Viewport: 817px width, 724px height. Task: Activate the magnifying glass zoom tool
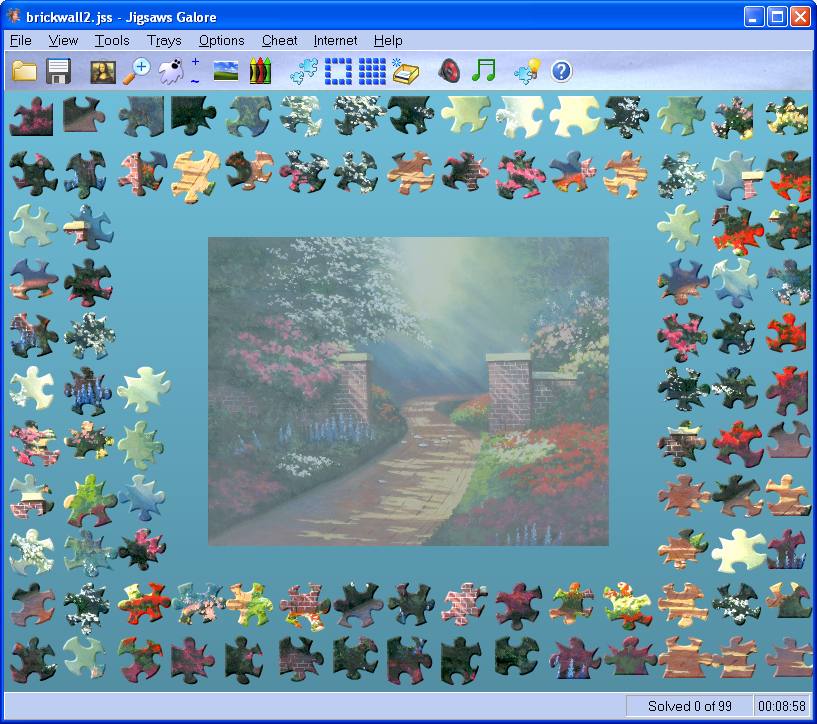pos(136,71)
